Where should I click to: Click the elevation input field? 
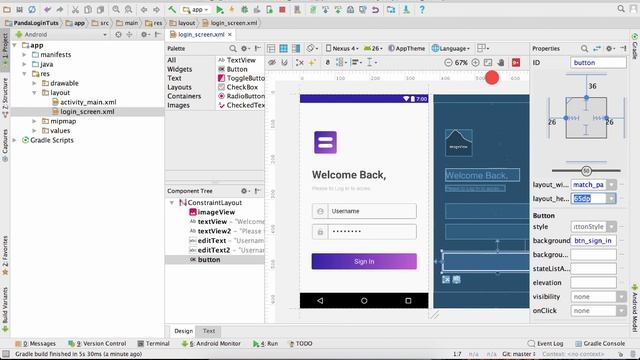(593, 282)
